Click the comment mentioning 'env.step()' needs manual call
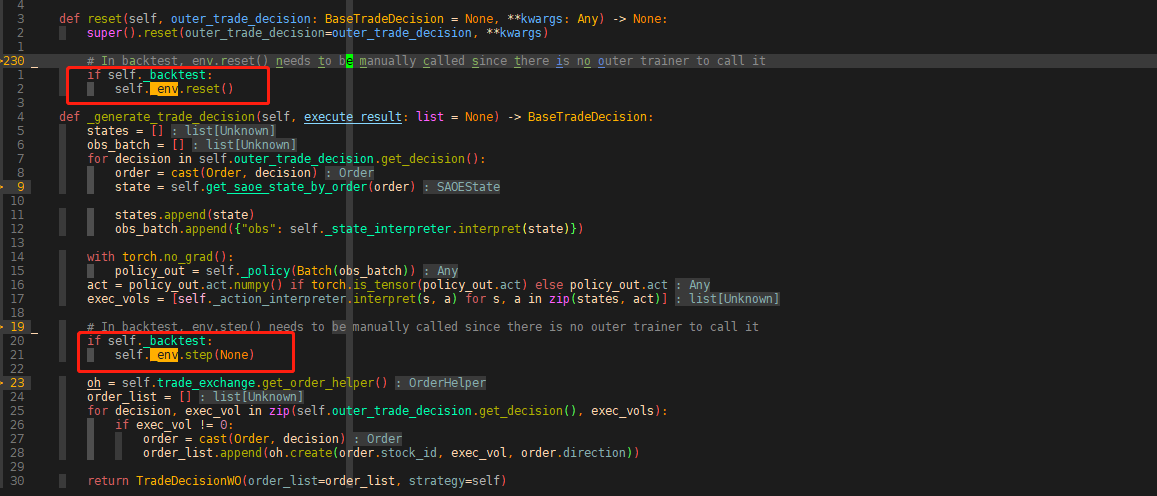 click(x=423, y=327)
